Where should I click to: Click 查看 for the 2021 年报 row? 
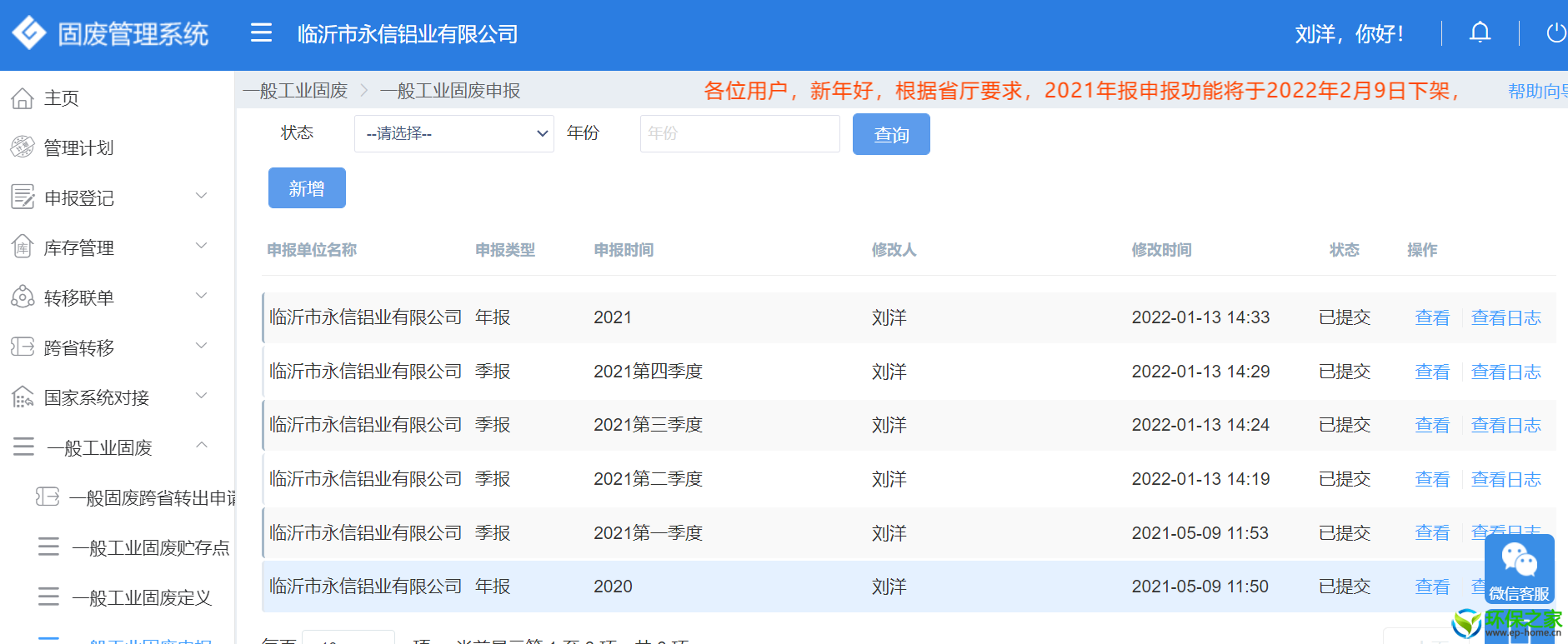coord(1432,317)
